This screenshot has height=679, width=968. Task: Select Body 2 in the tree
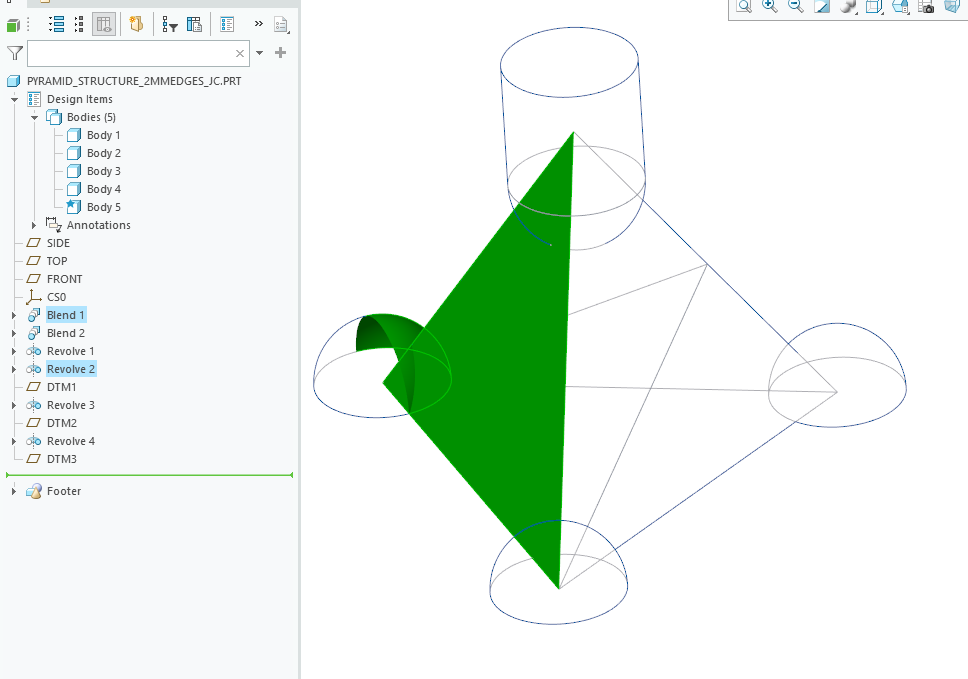[x=104, y=153]
